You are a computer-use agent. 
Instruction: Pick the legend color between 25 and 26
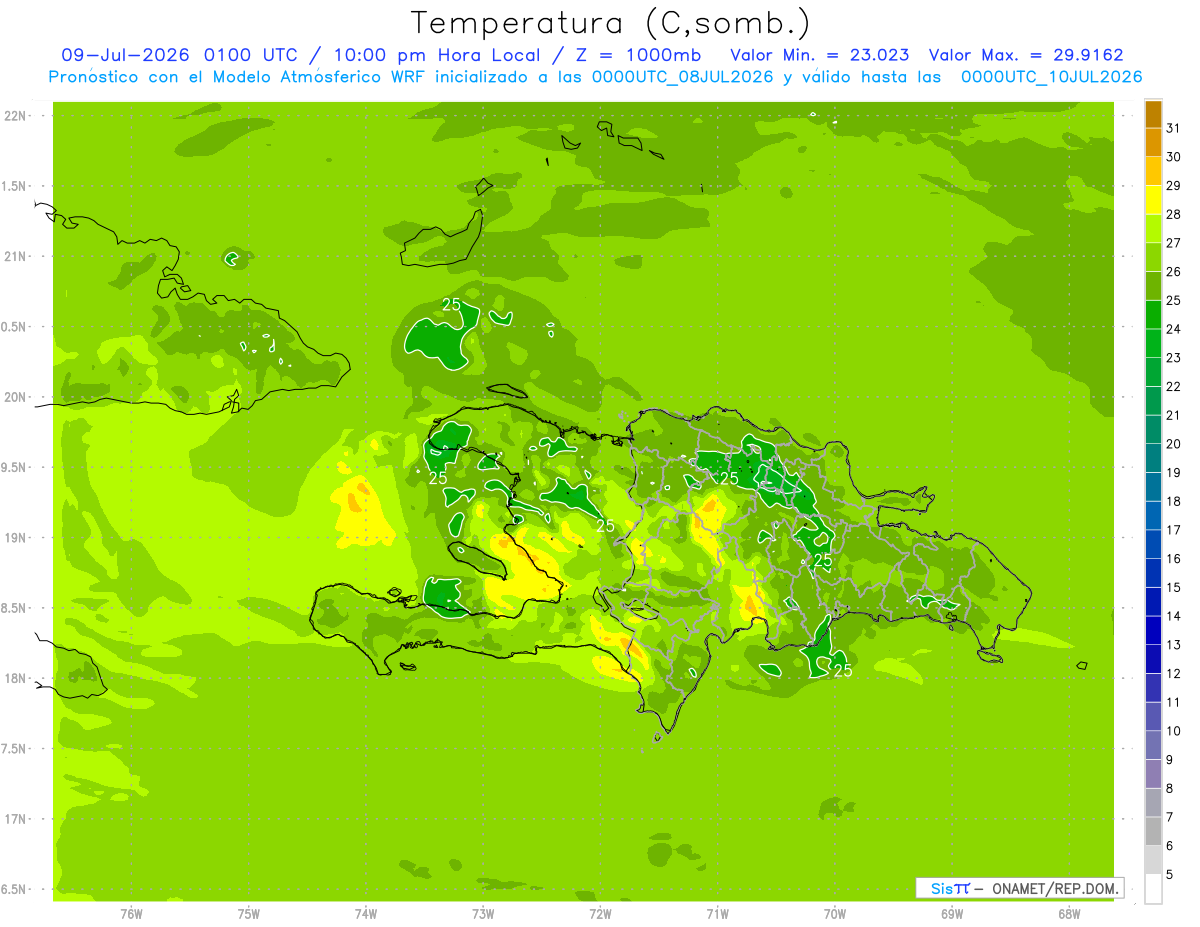coord(1153,286)
